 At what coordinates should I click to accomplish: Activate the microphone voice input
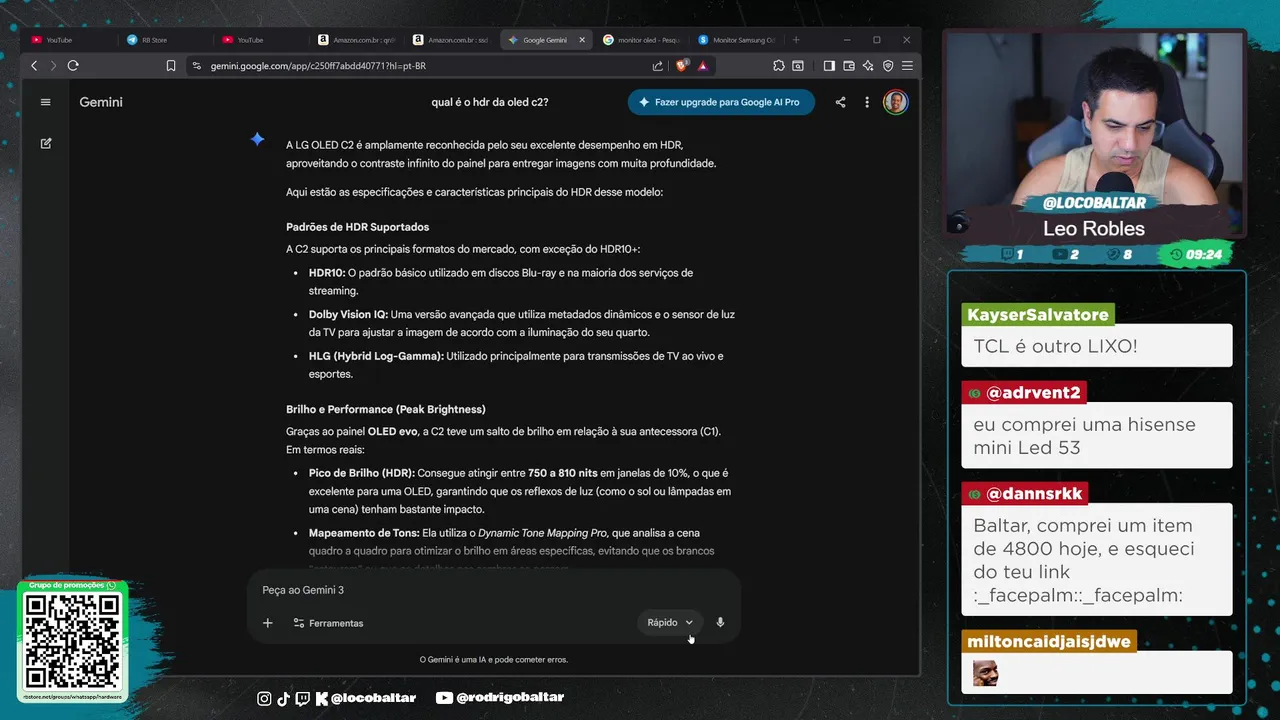pos(720,622)
